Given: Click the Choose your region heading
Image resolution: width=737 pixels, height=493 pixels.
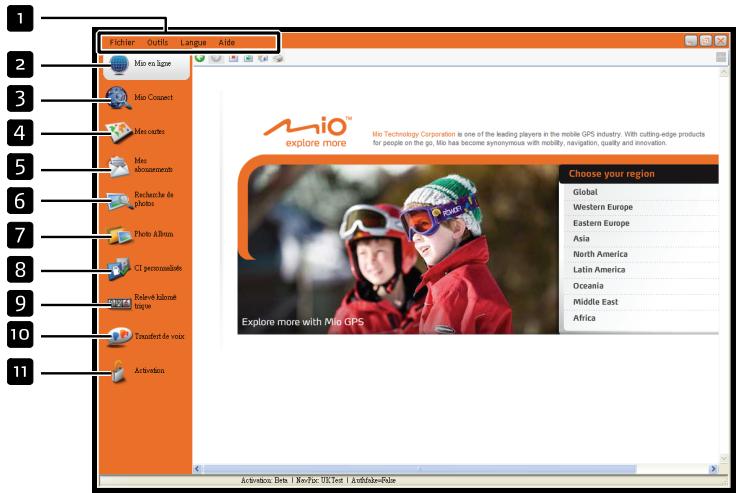Looking at the screenshot, I should pos(612,174).
